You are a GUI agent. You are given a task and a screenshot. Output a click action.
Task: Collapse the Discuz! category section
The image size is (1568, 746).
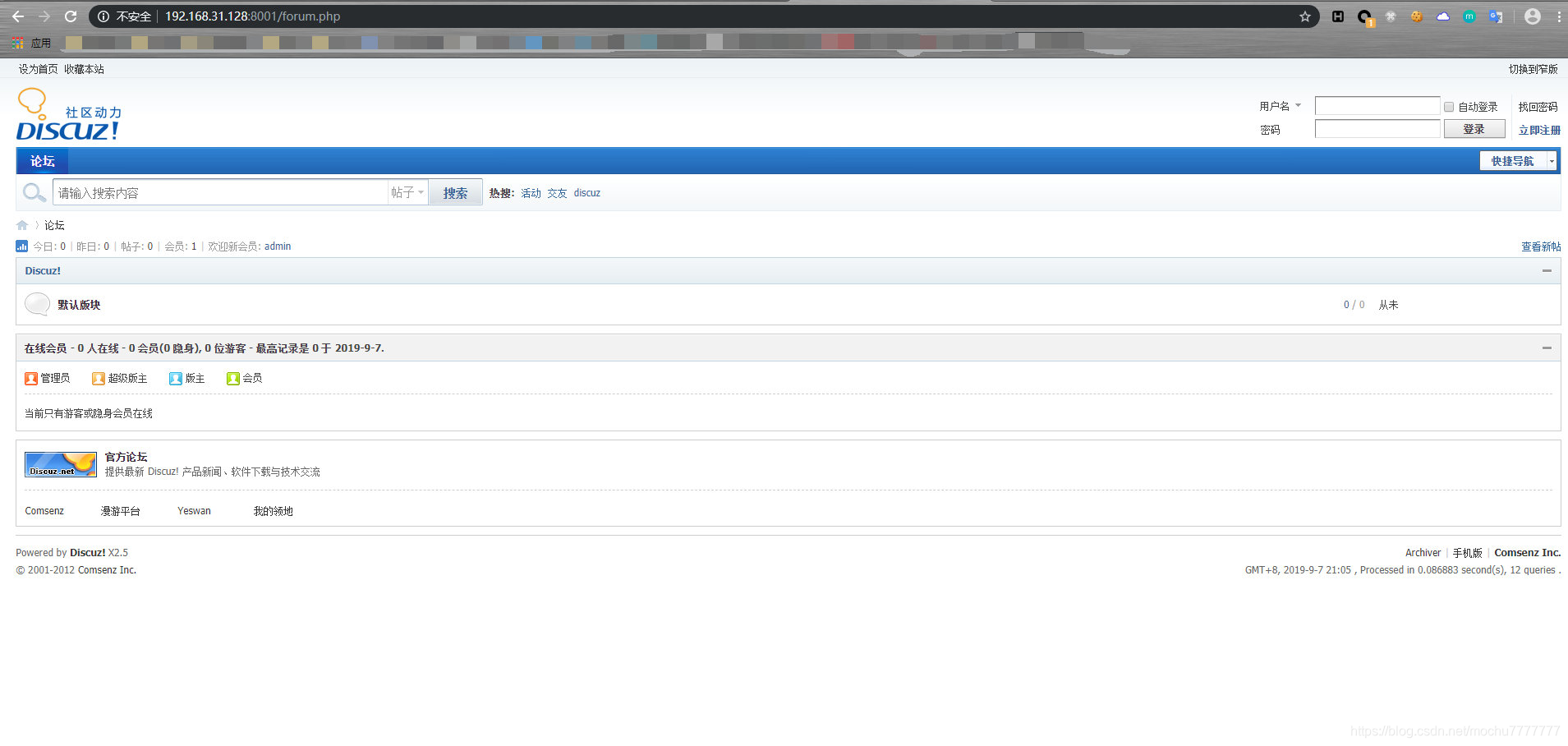click(1547, 270)
